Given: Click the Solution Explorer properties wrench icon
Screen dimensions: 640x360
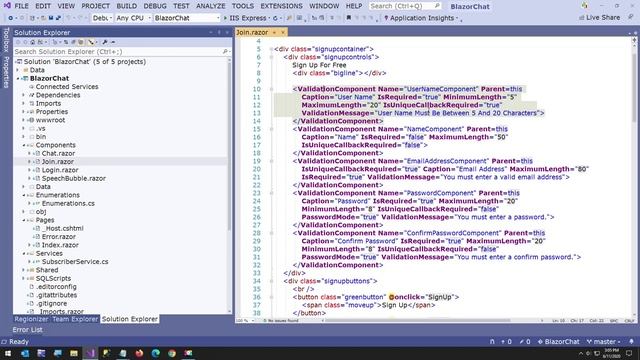Looking at the screenshot, I should tap(105, 42).
